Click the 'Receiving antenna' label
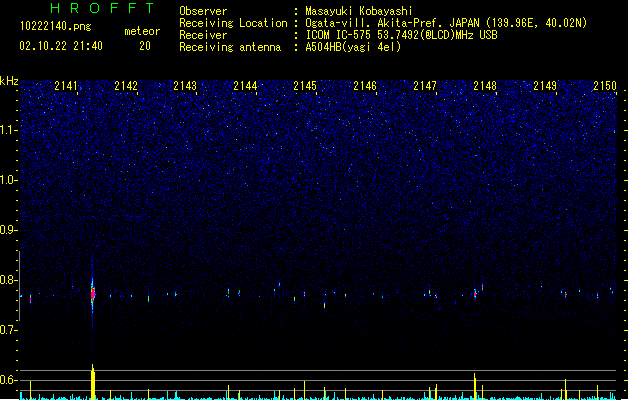Image resolution: width=629 pixels, height=400 pixels. (230, 47)
